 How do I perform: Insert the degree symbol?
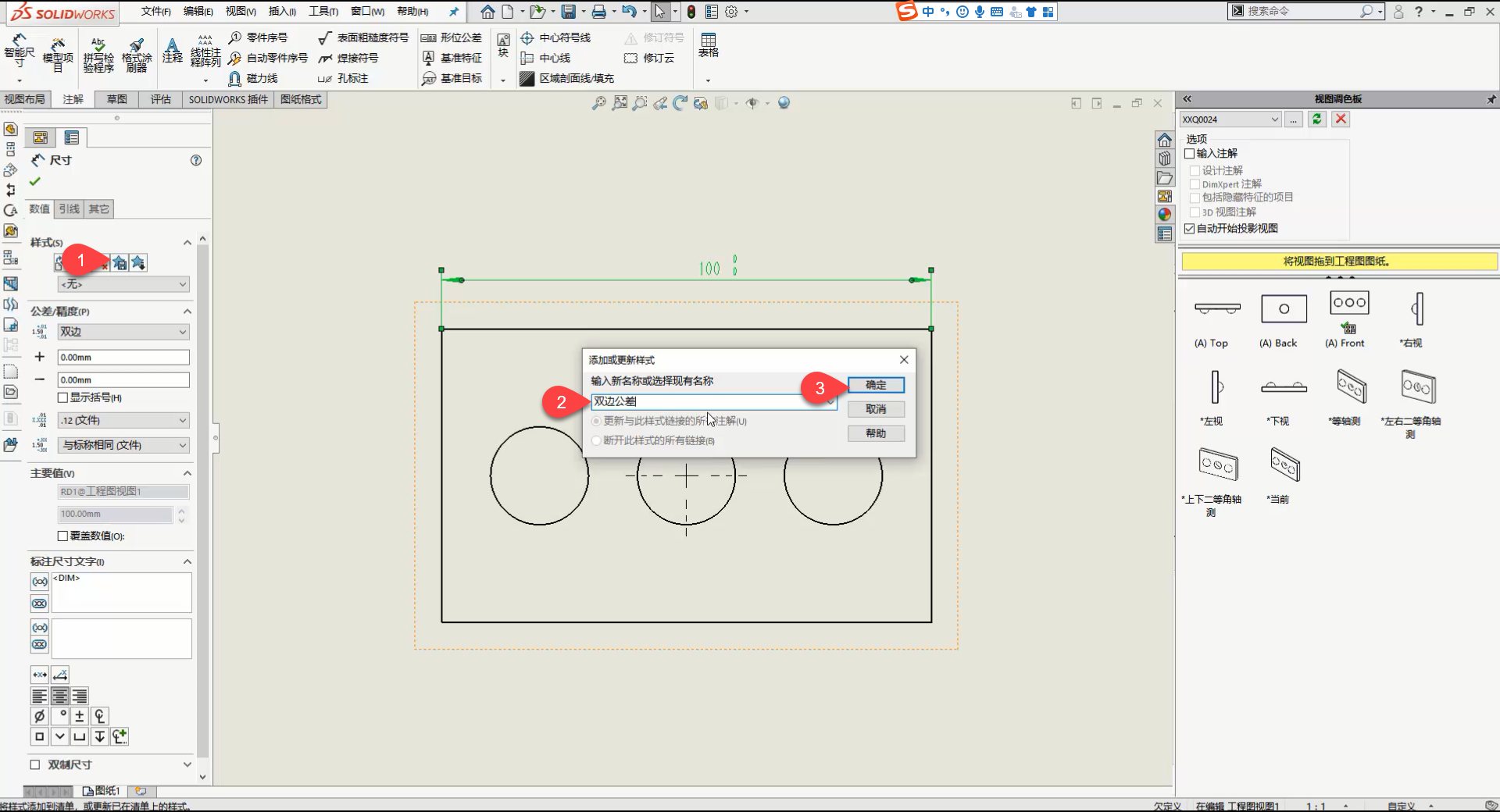(x=60, y=715)
